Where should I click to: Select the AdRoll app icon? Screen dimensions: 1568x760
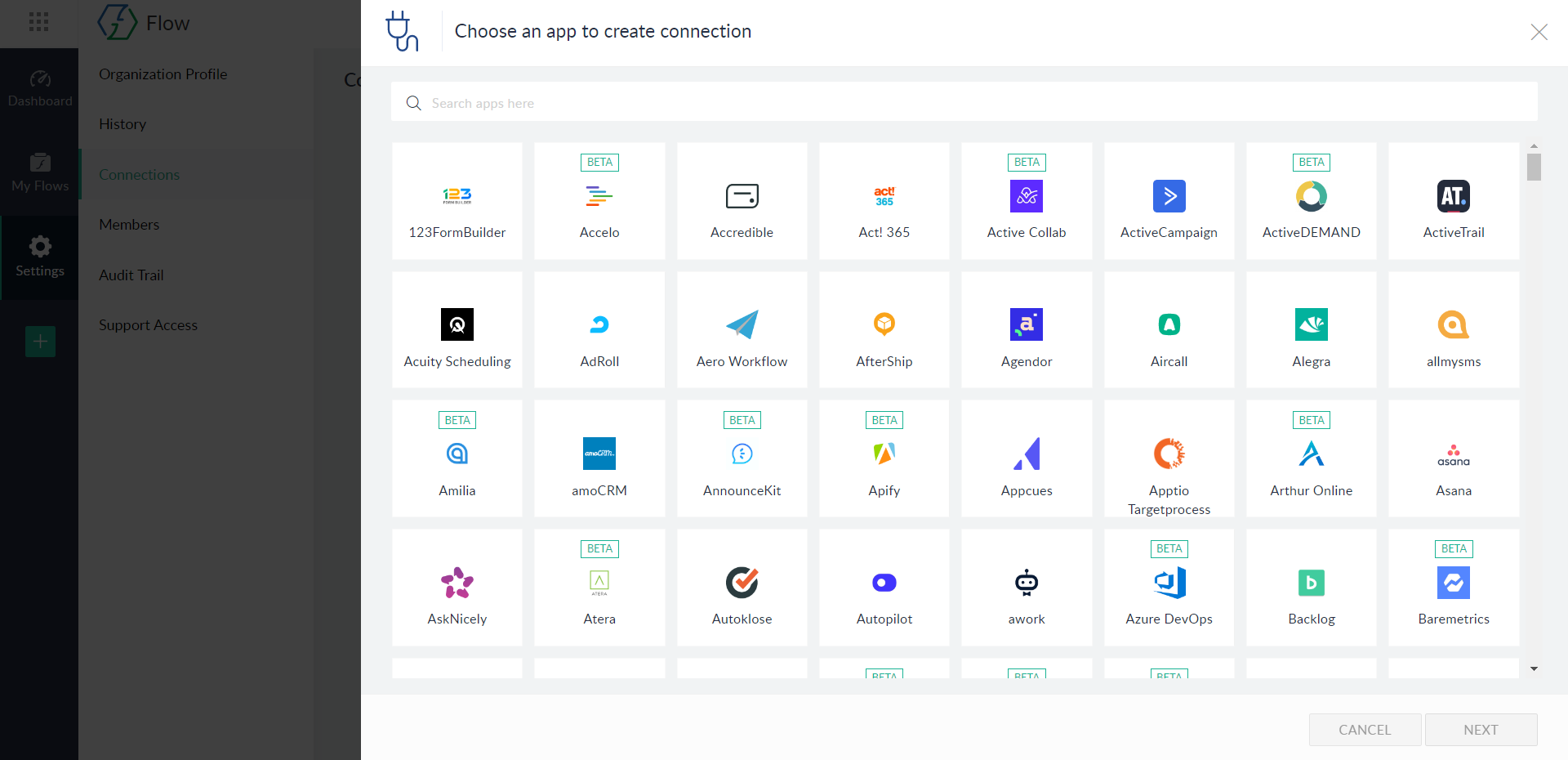tap(599, 324)
